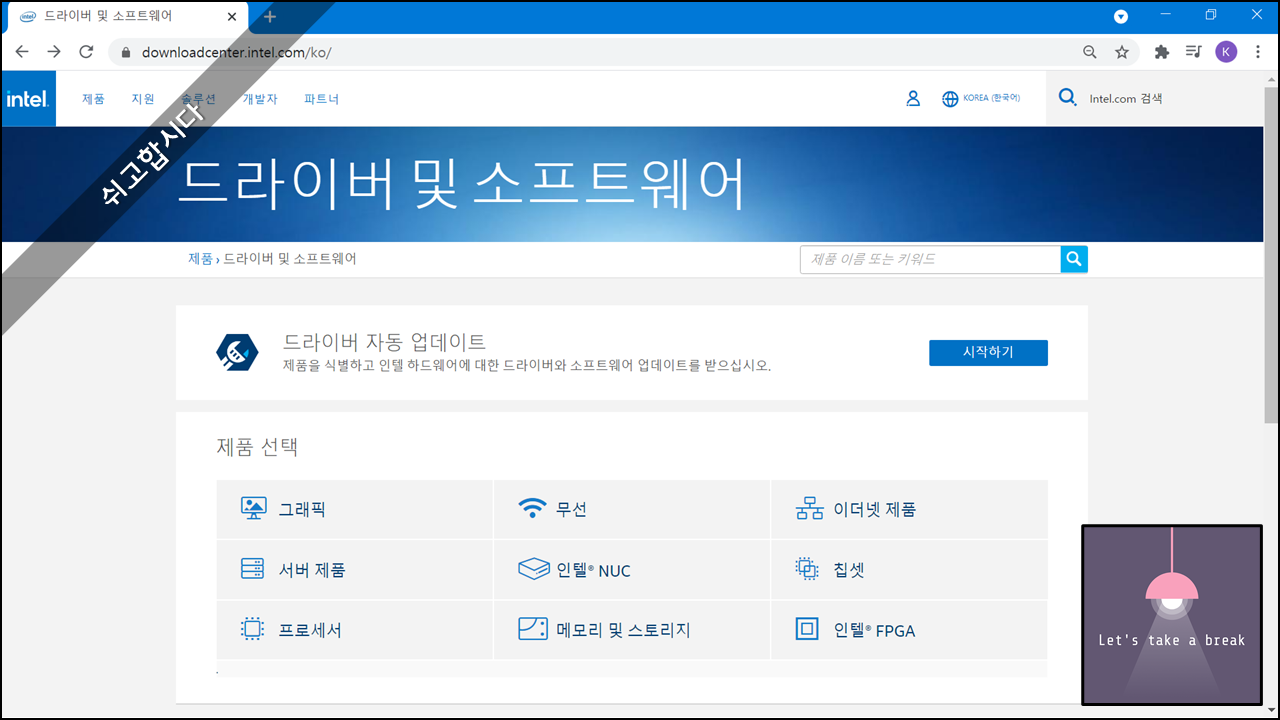Click the 칩셋 product link
The width and height of the screenshot is (1280, 720).
point(849,570)
